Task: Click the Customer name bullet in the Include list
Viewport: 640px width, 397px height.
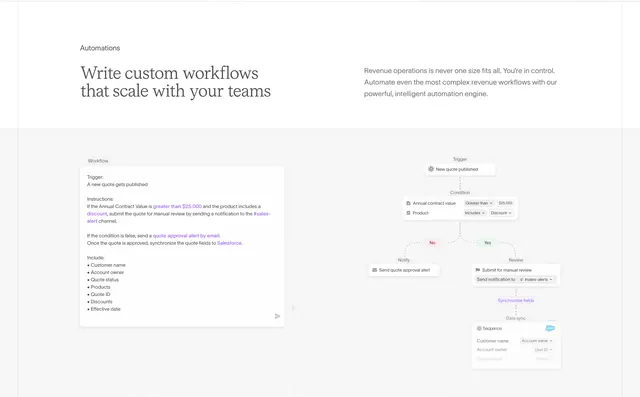Action: coord(107,265)
